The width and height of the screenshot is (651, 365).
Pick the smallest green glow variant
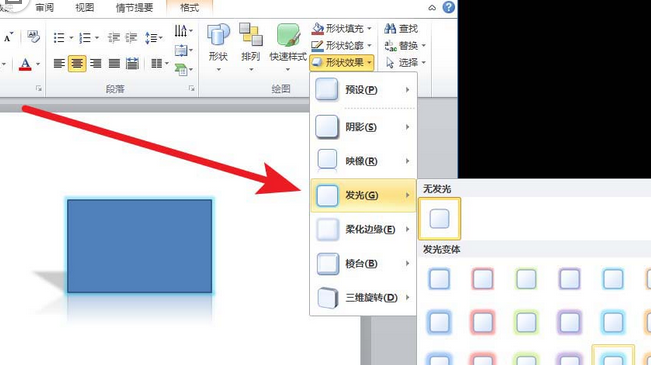pos(526,279)
